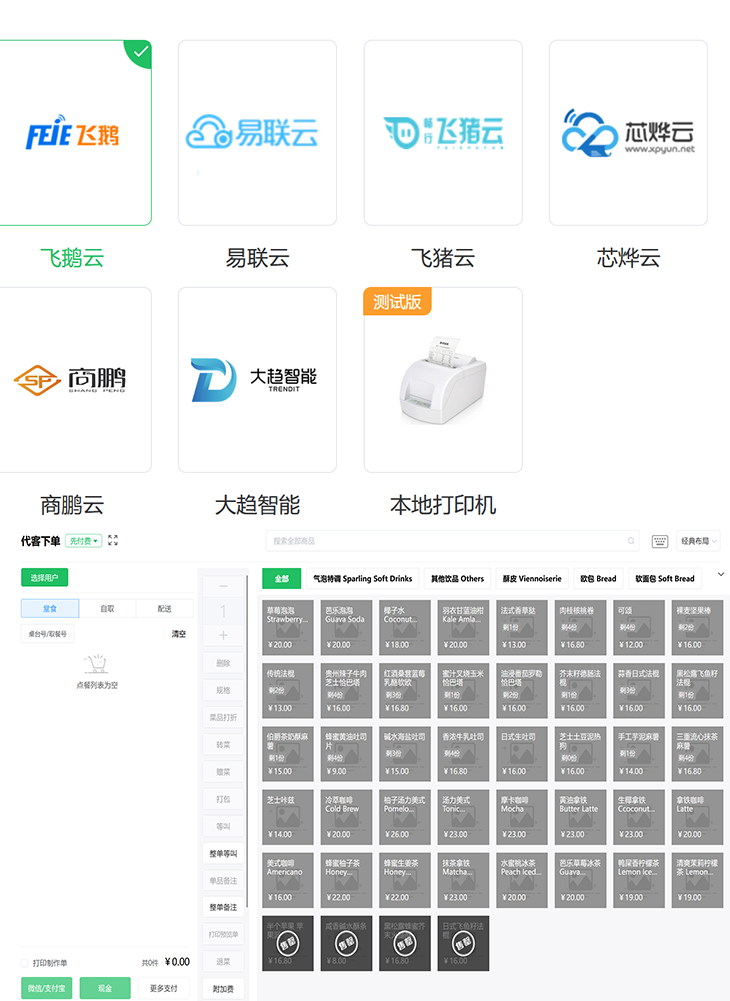The height and width of the screenshot is (1001, 730).
Task: Select the 商鹏云 printer logo card
Action: (x=72, y=380)
